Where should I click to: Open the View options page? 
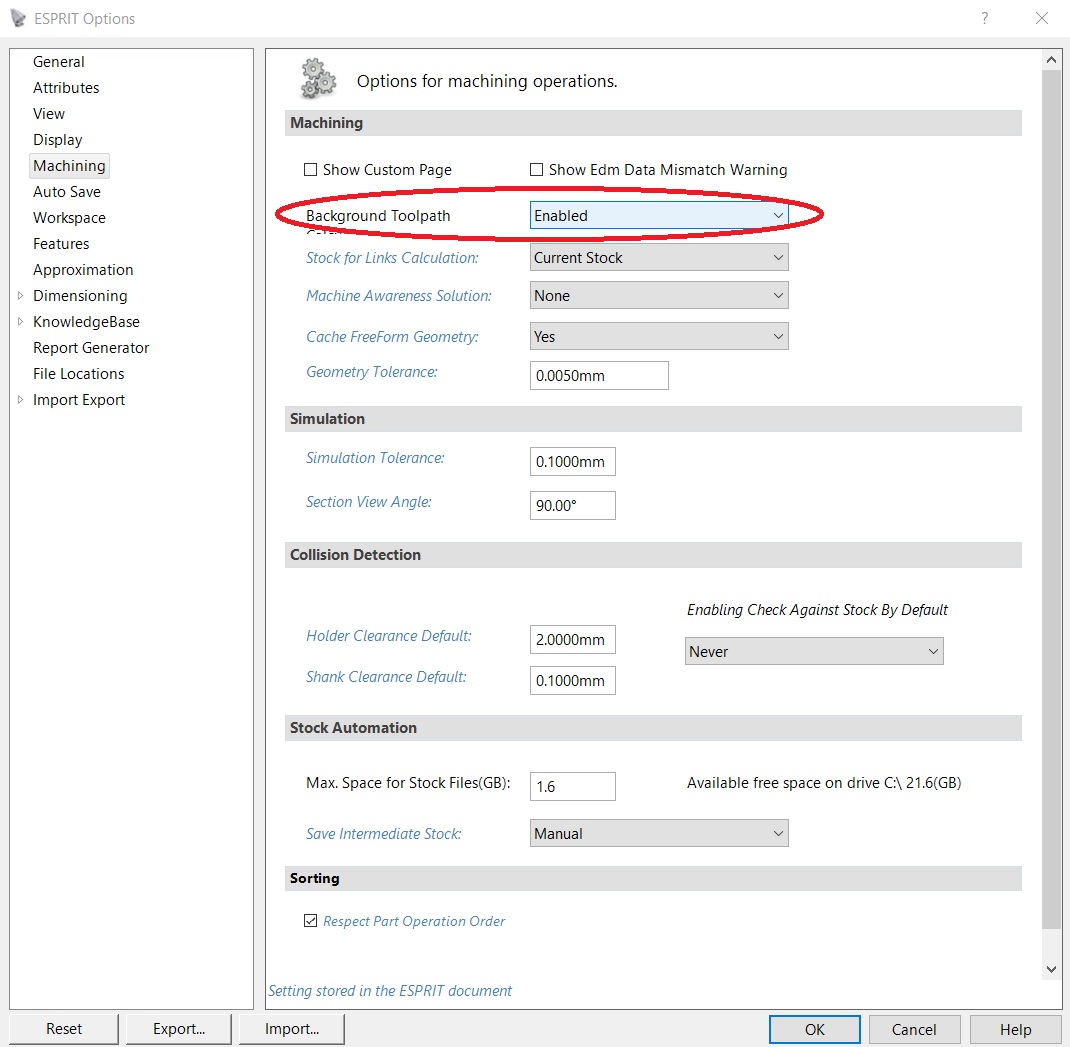[x=49, y=113]
